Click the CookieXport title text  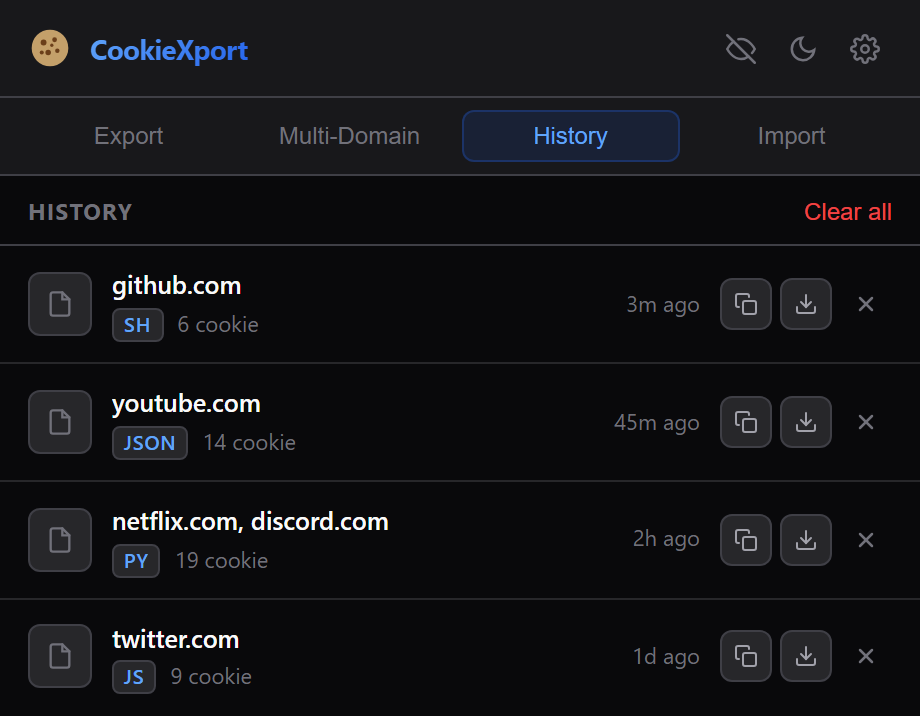tap(169, 50)
